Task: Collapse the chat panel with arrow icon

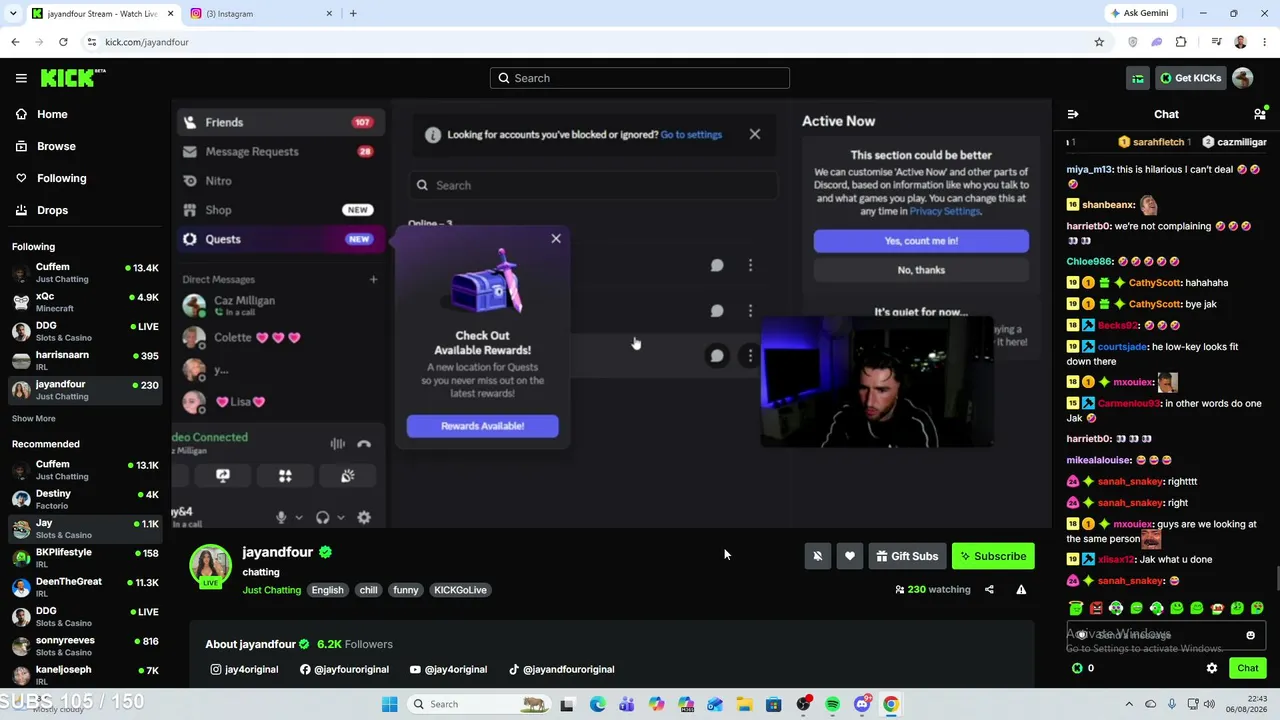Action: tap(1073, 115)
